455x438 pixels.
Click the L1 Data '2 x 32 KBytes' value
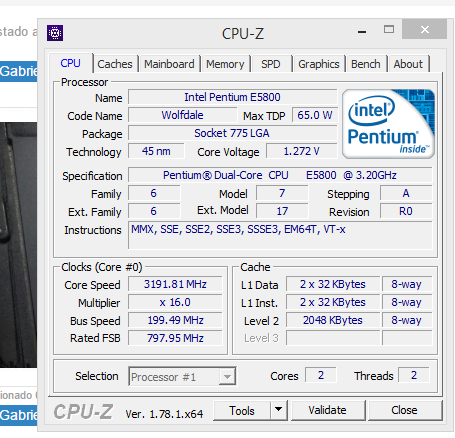[x=333, y=284]
